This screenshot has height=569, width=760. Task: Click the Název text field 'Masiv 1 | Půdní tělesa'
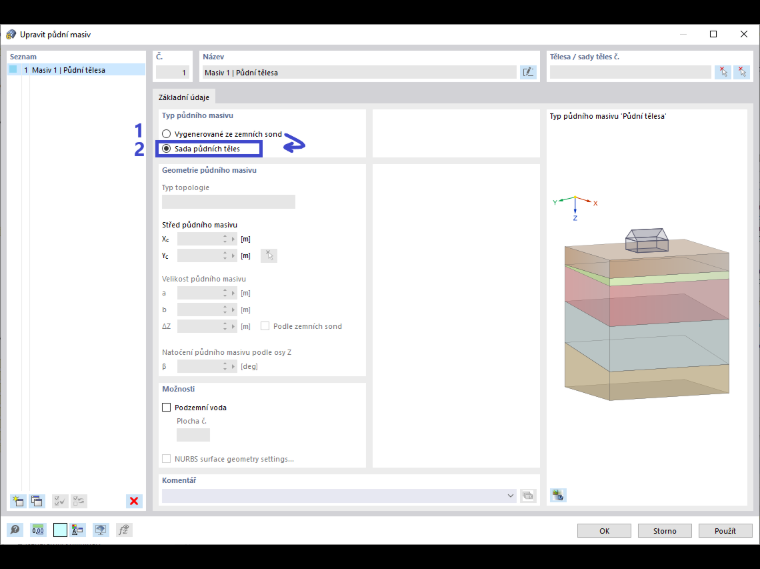360,72
